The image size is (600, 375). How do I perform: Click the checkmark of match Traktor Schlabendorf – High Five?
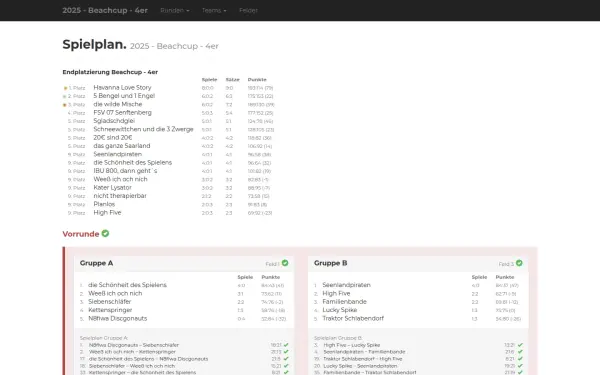point(520,359)
